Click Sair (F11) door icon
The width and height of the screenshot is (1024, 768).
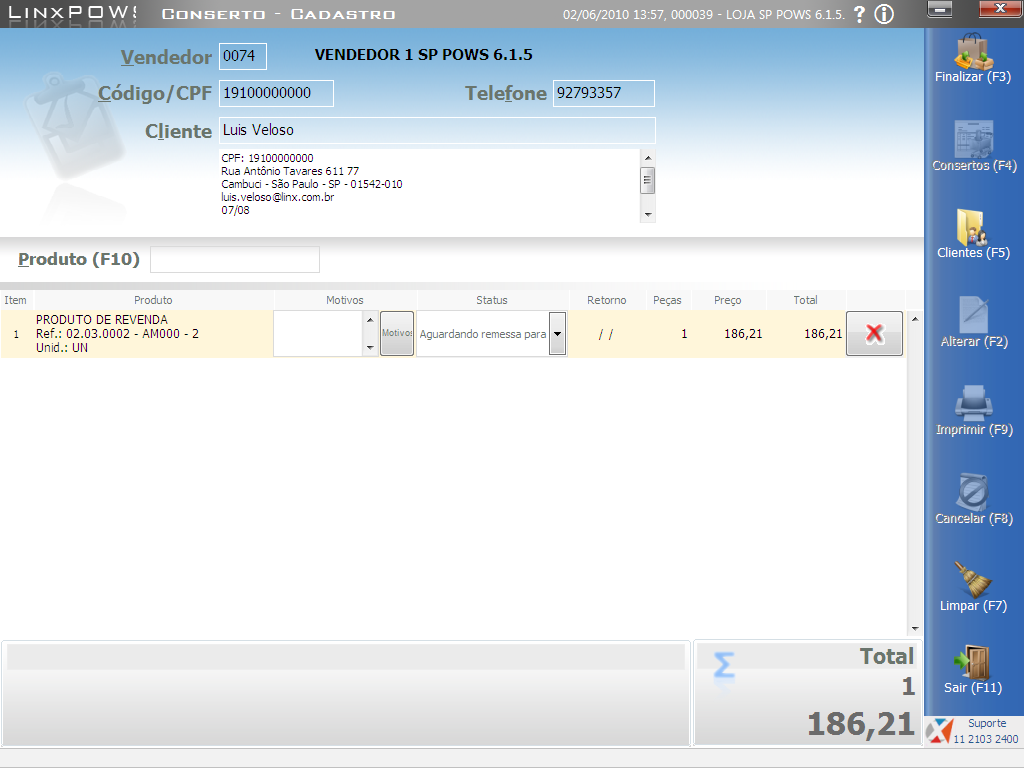click(x=972, y=662)
